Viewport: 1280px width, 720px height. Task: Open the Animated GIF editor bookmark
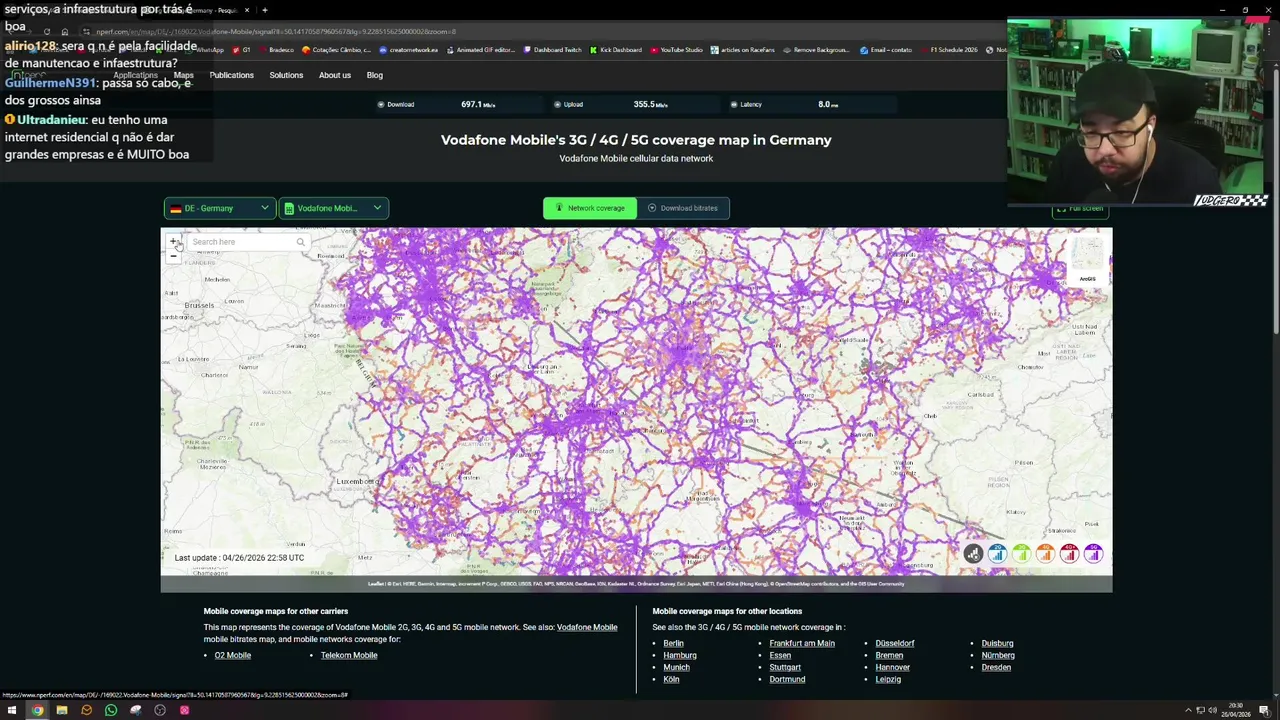pyautogui.click(x=481, y=50)
